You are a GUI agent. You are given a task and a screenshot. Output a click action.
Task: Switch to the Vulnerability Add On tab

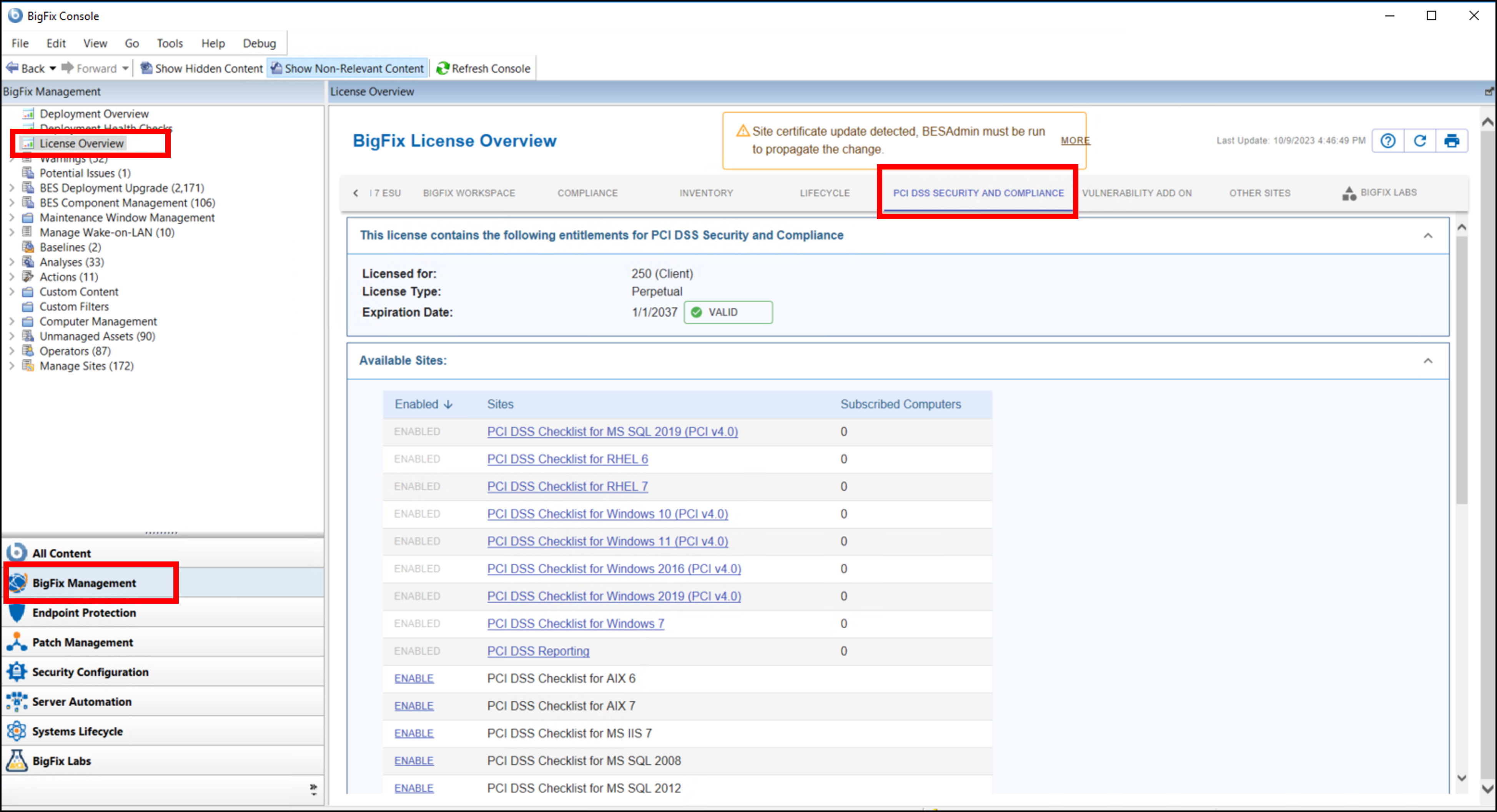1137,193
